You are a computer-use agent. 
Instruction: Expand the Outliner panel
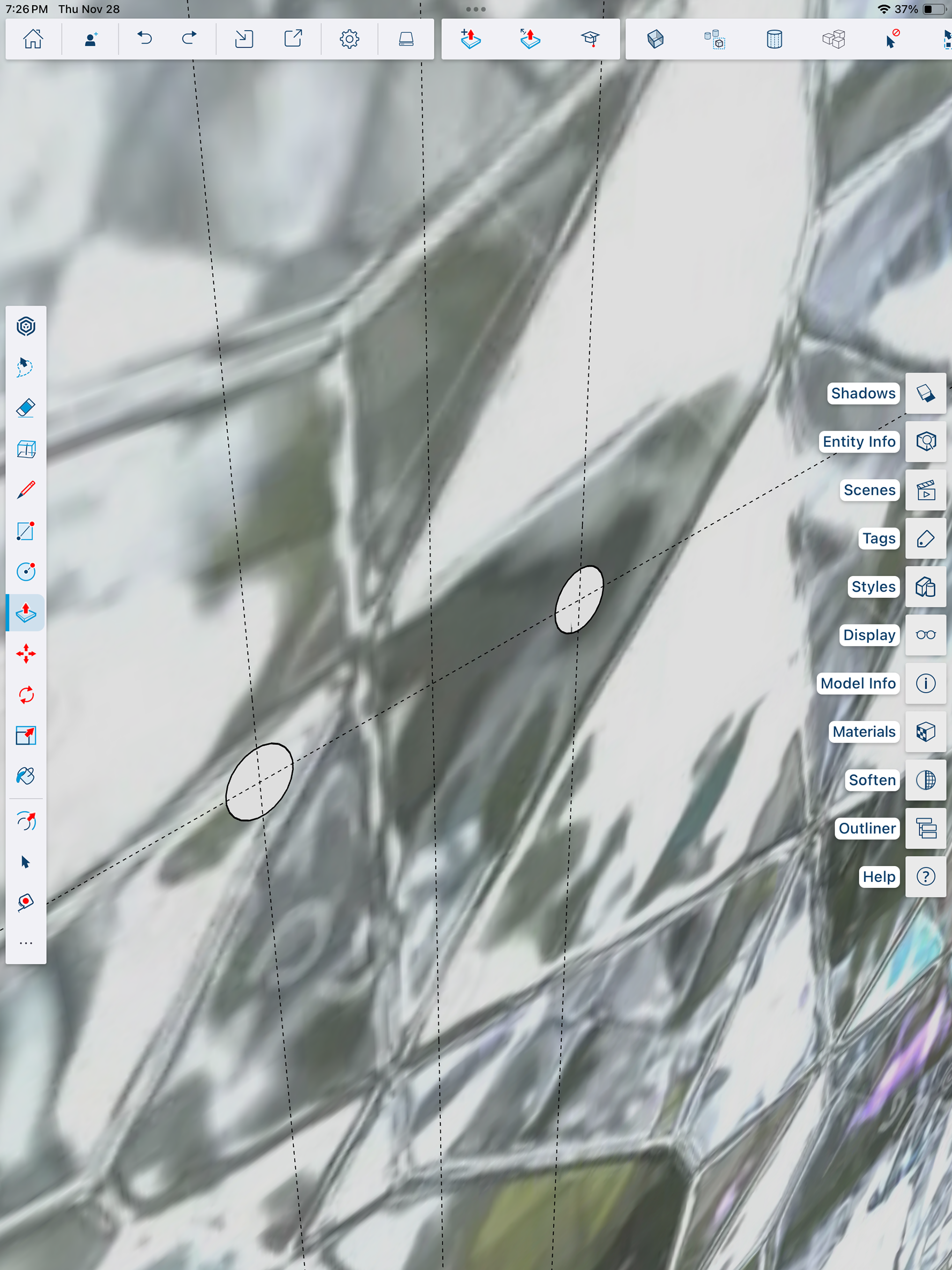click(926, 829)
